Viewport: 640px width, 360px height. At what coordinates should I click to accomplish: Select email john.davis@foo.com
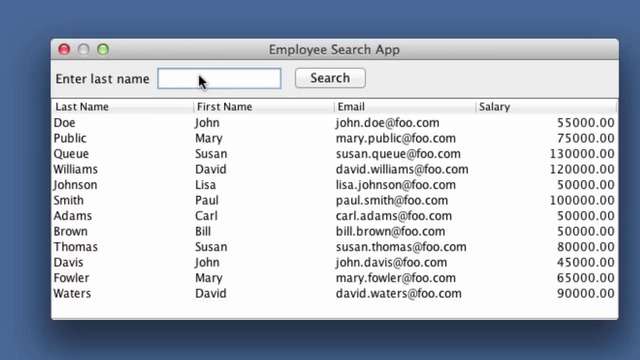(x=391, y=262)
